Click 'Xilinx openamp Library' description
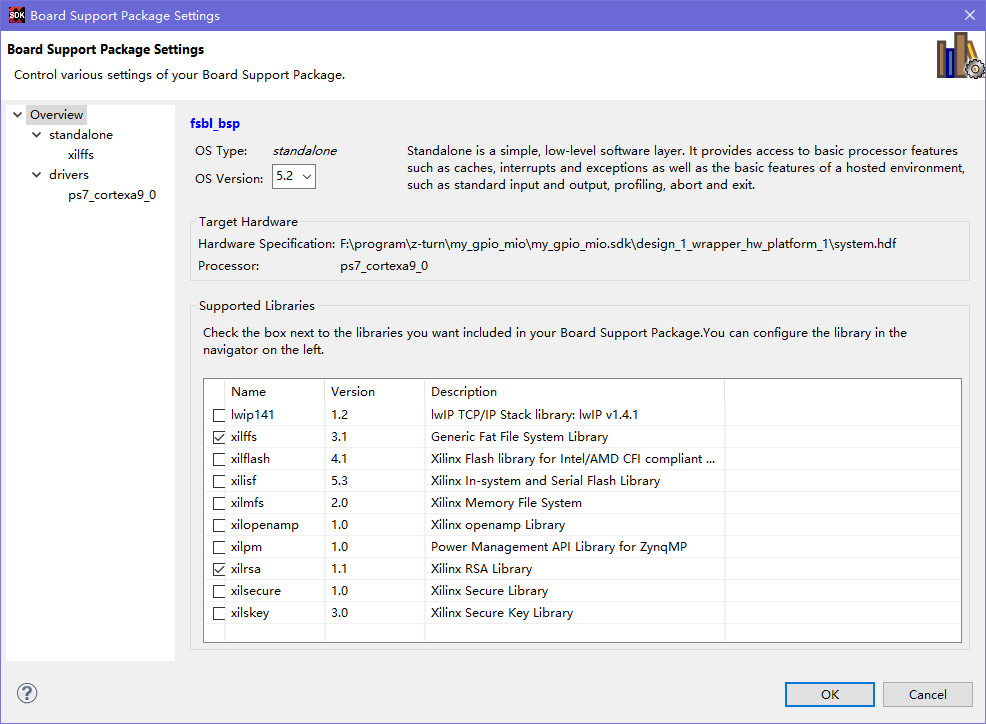This screenshot has height=724, width=986. click(498, 525)
